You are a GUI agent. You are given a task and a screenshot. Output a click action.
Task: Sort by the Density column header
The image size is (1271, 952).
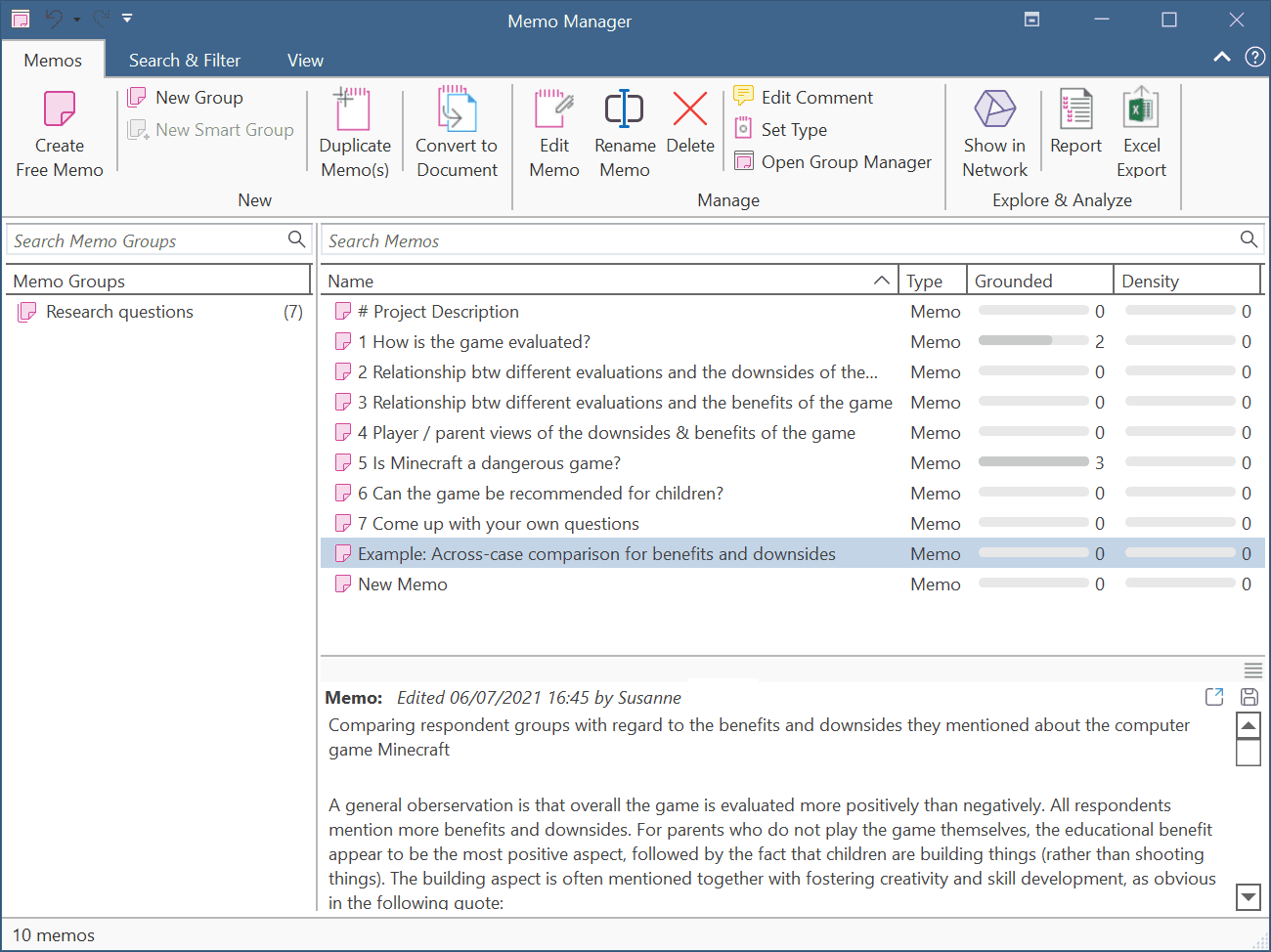click(x=1187, y=281)
